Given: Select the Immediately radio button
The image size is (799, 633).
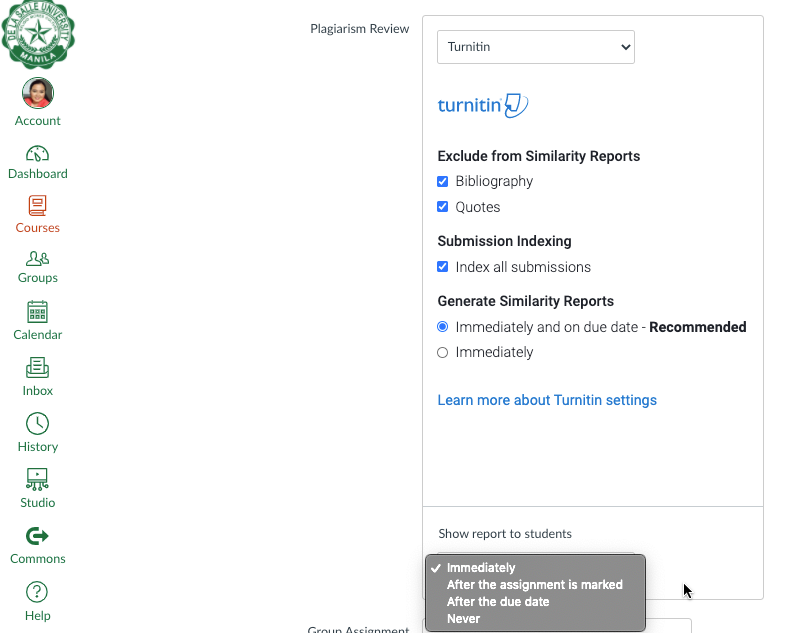Looking at the screenshot, I should click(443, 352).
